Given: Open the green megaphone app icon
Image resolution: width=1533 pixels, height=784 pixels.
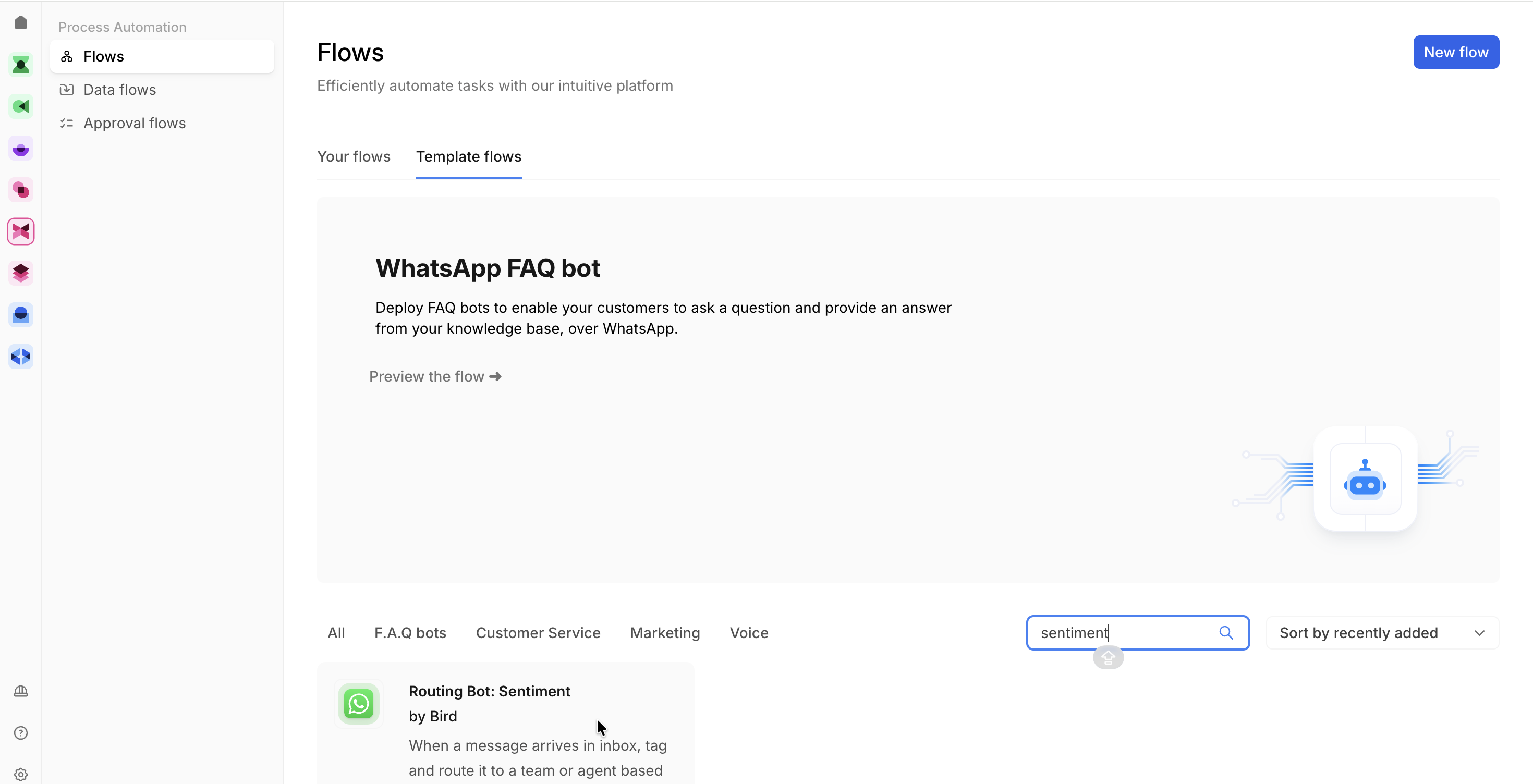Looking at the screenshot, I should click(x=21, y=106).
